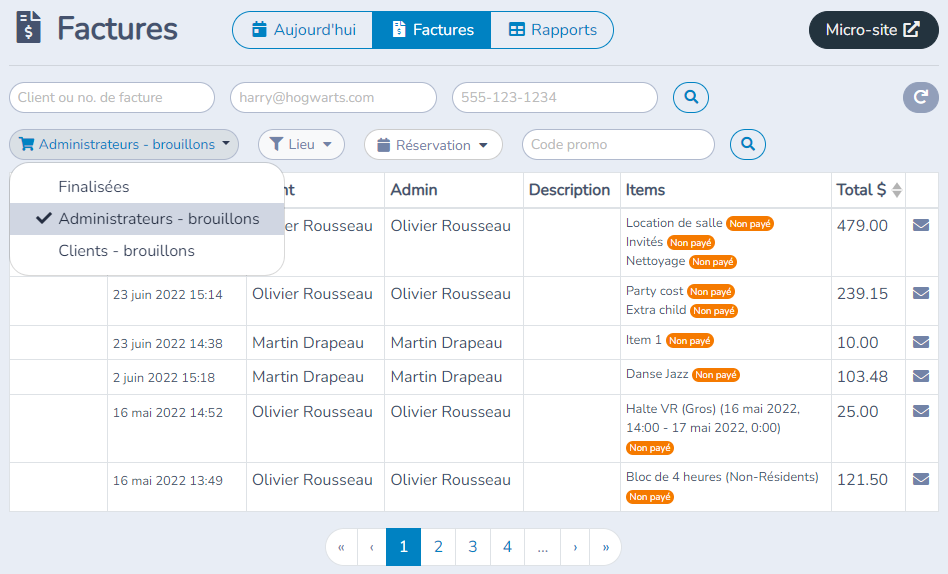Select page 1 in pagination
948x574 pixels.
403,547
